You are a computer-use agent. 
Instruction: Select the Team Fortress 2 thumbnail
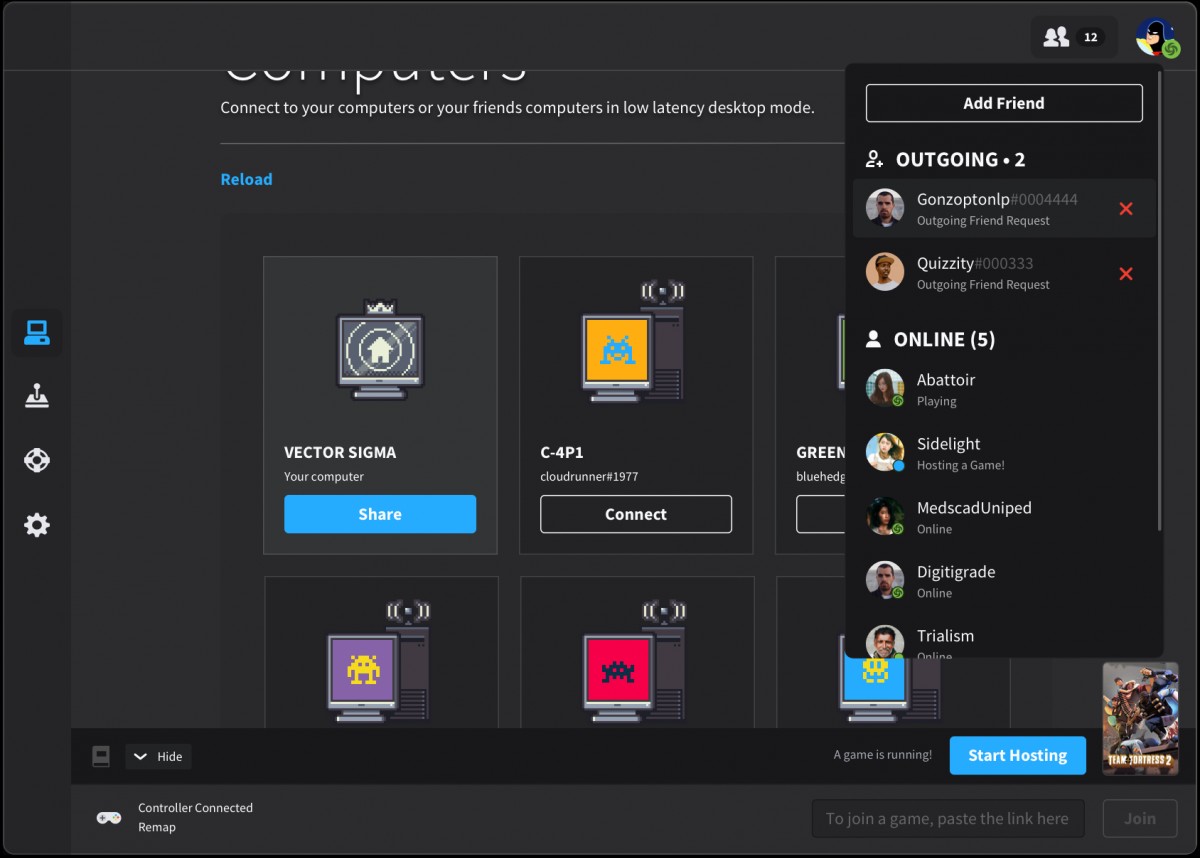coord(1140,718)
